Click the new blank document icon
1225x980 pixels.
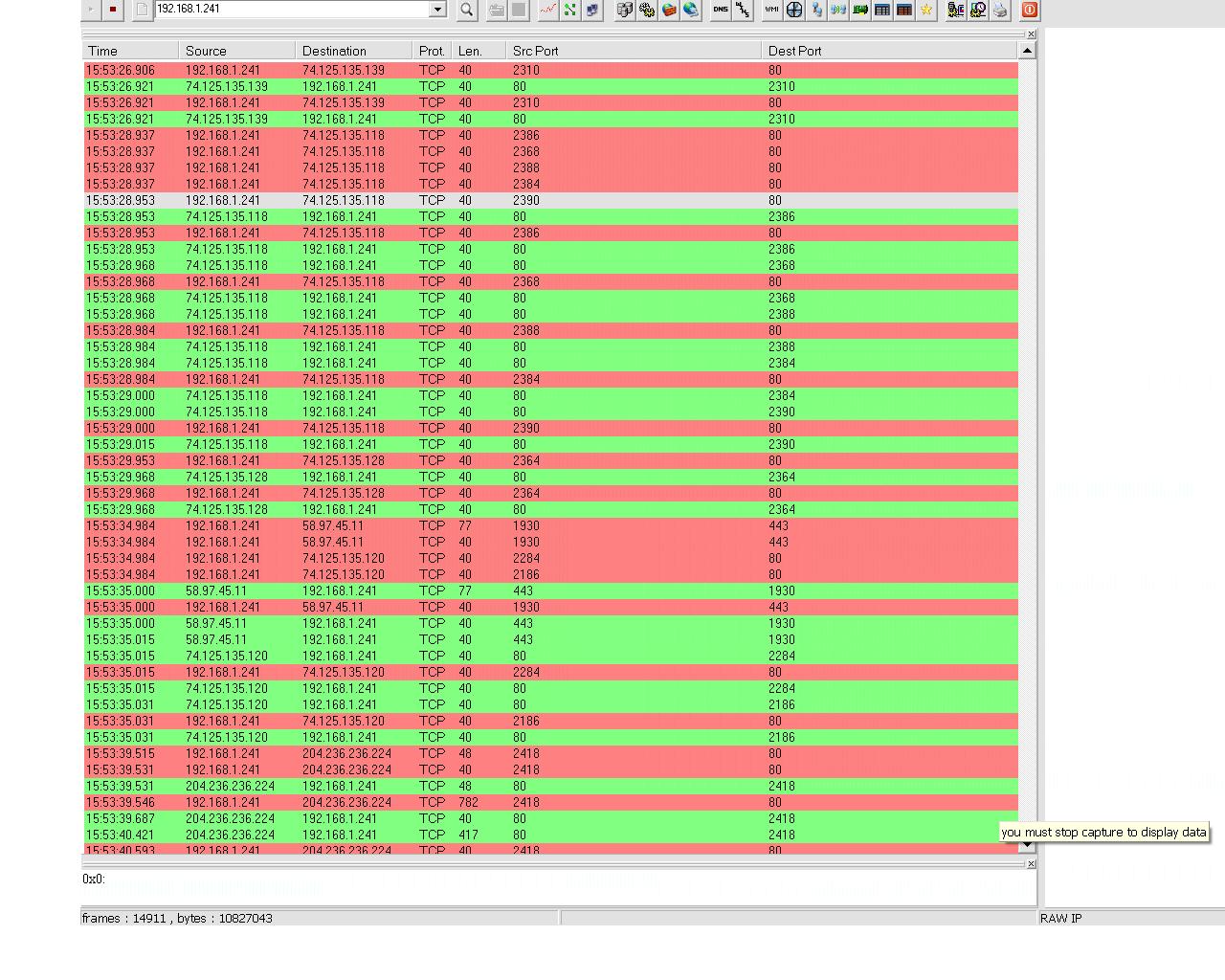click(141, 10)
